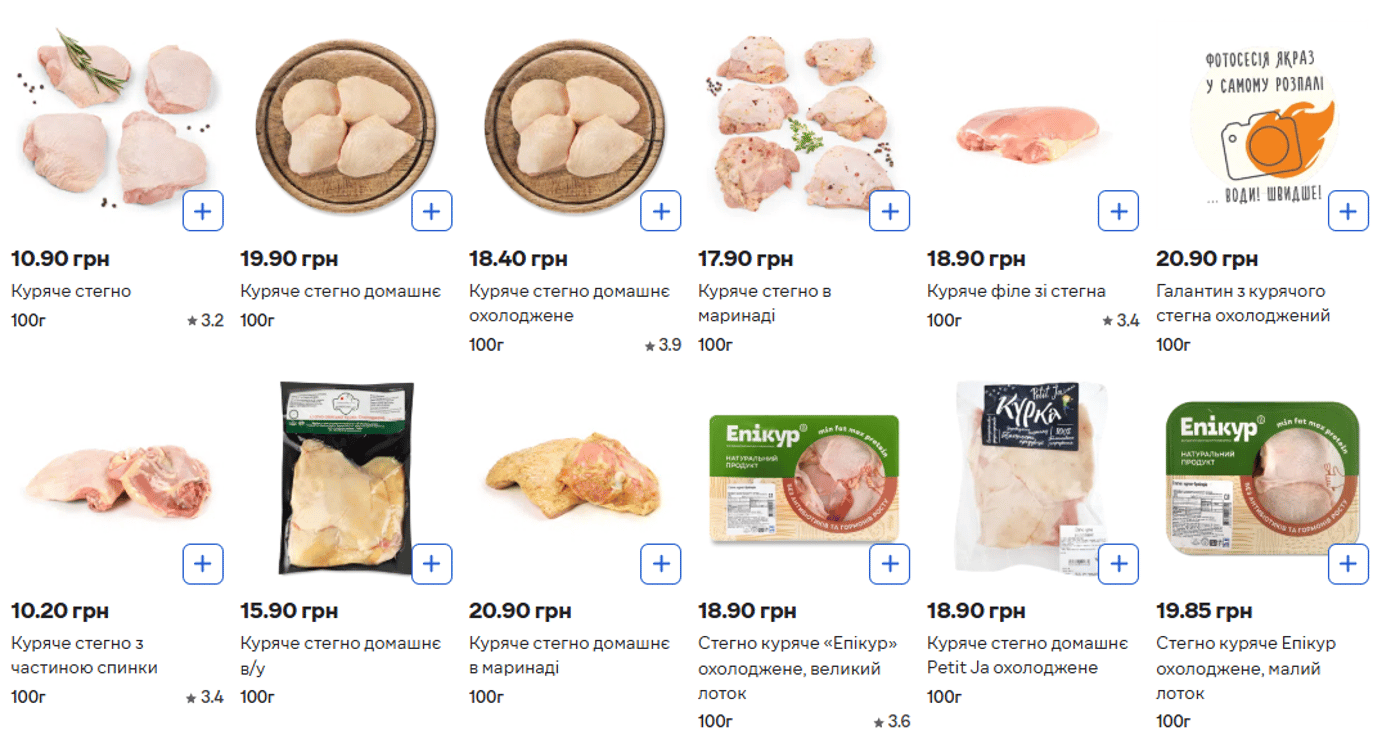The width and height of the screenshot is (1400, 744).
Task: Add Куряче стегно в маринаді 17.90 to cart
Action: point(890,211)
